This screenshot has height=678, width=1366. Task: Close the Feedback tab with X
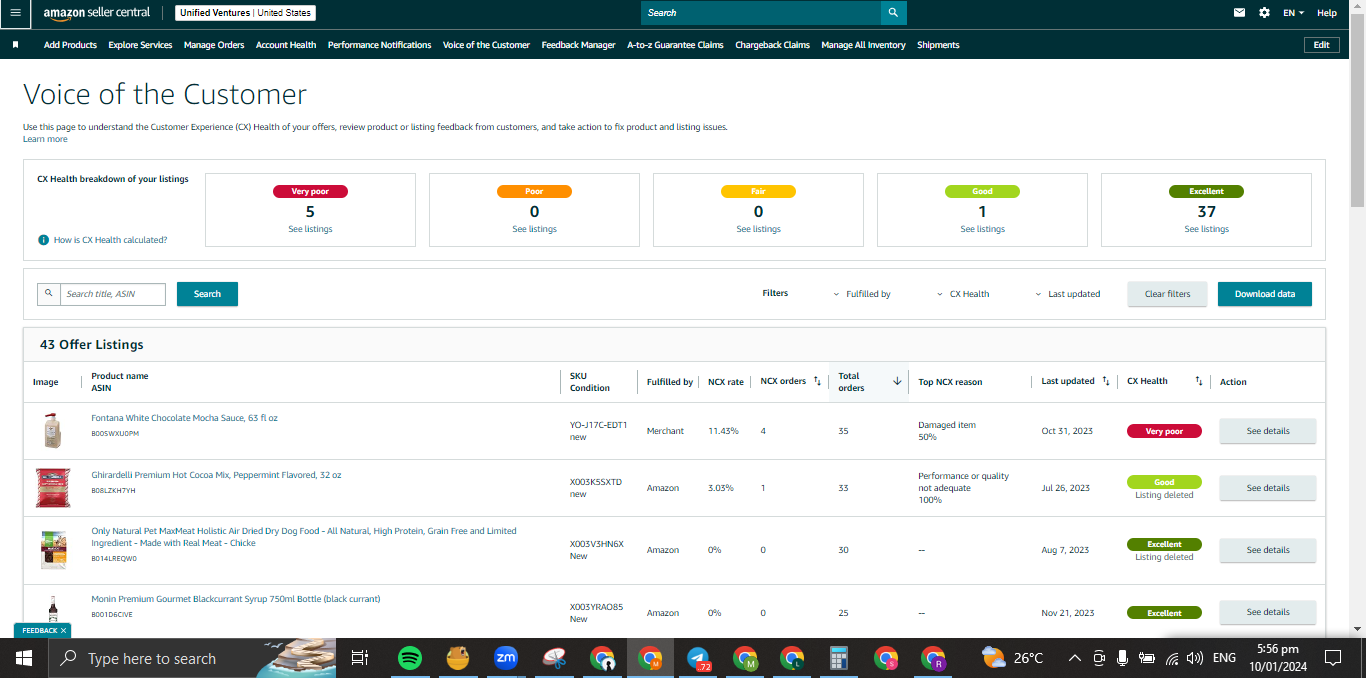[x=64, y=631]
